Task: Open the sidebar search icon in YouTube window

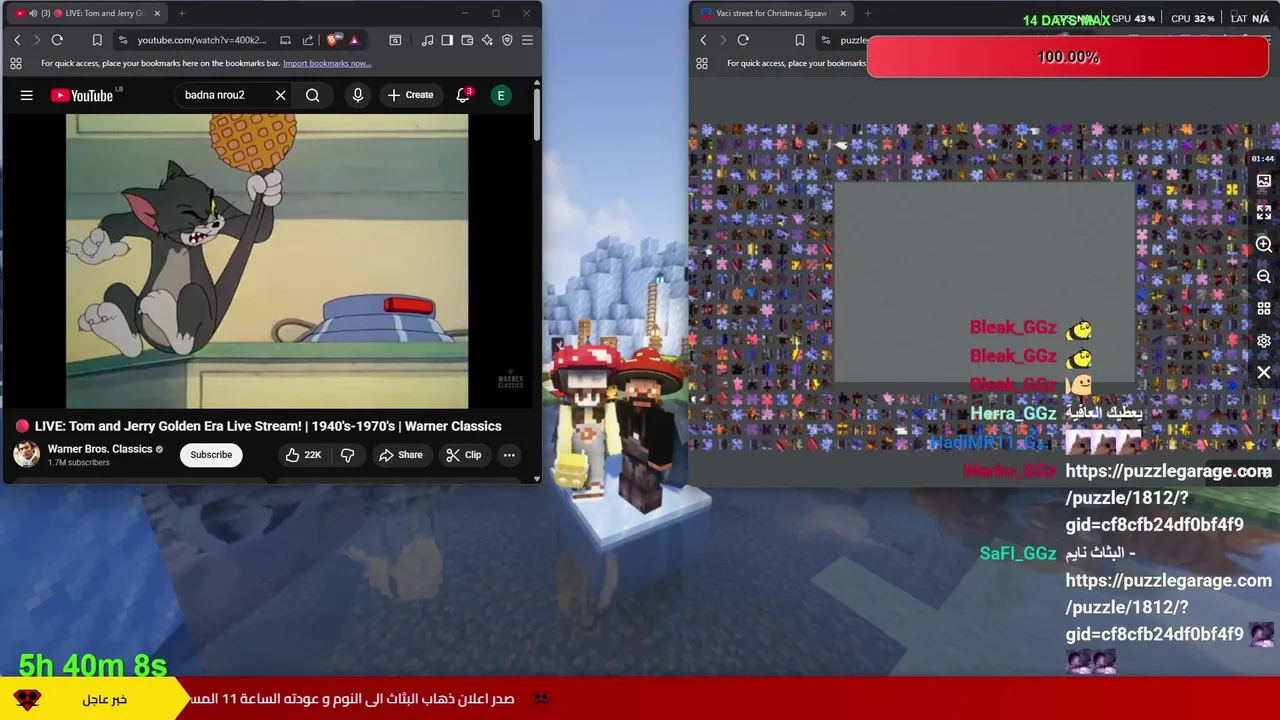Action: (395, 40)
